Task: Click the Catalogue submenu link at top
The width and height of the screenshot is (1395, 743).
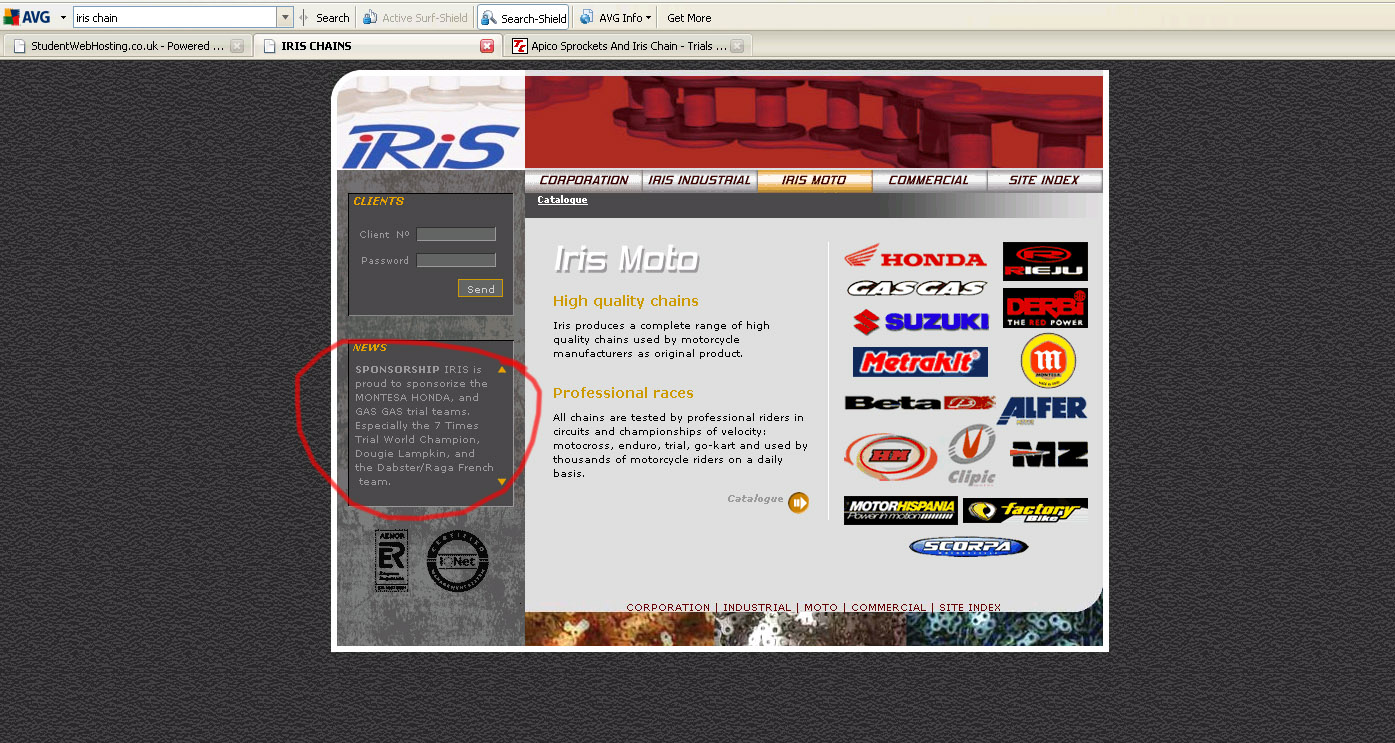Action: pos(562,200)
